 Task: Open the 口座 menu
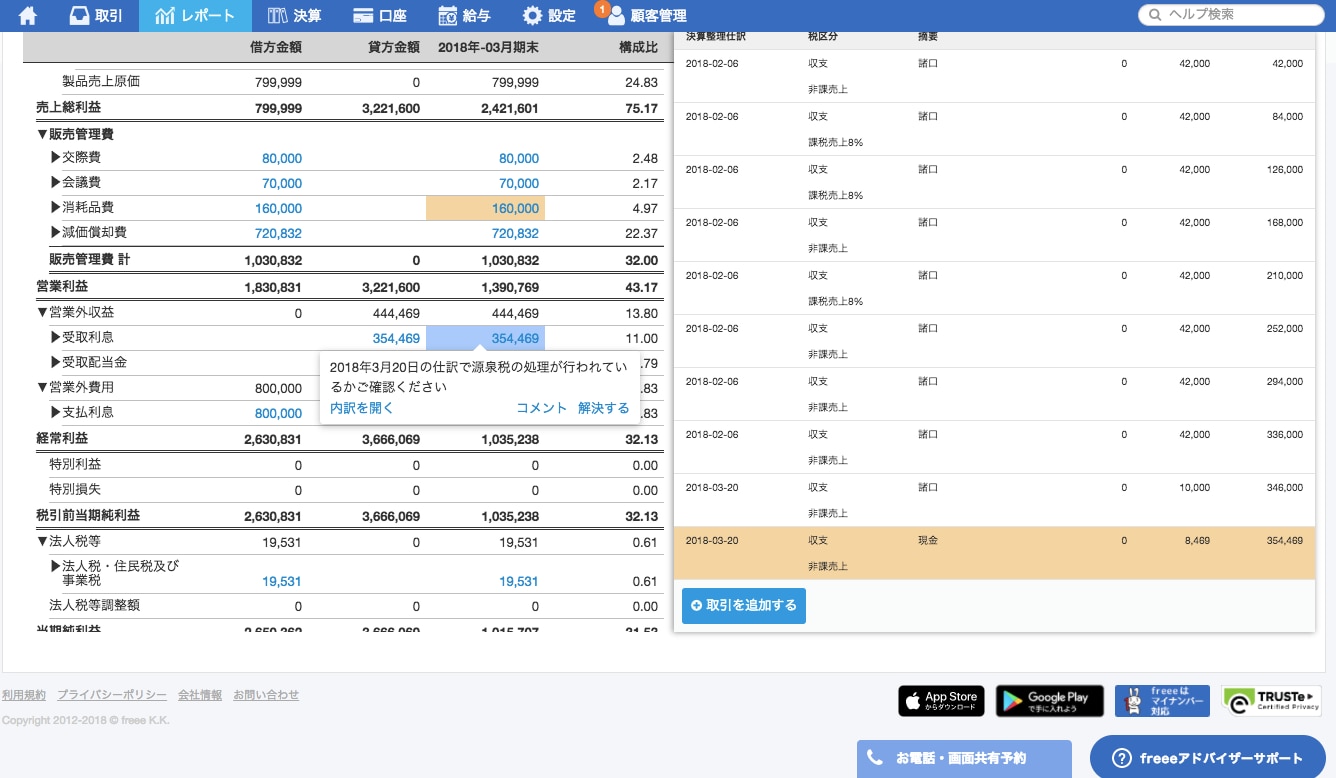380,15
